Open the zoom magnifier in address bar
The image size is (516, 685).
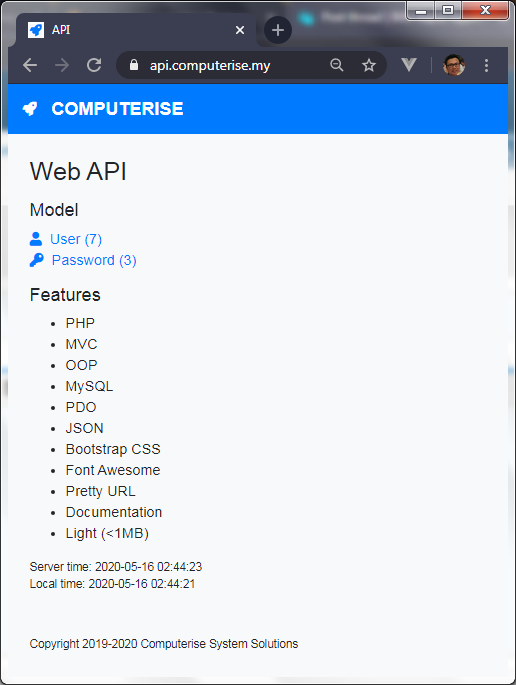click(336, 65)
